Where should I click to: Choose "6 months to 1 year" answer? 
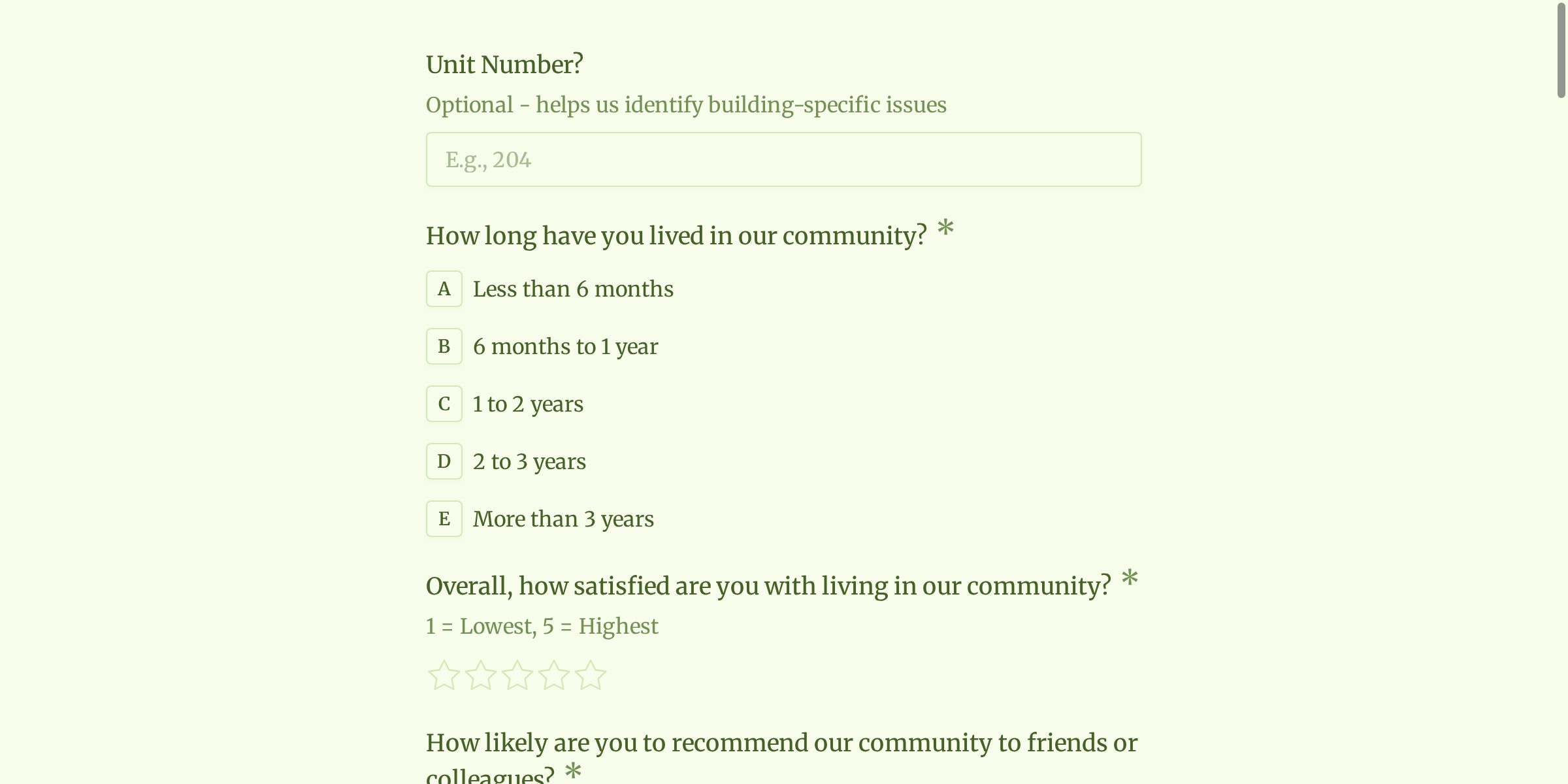pos(565,346)
